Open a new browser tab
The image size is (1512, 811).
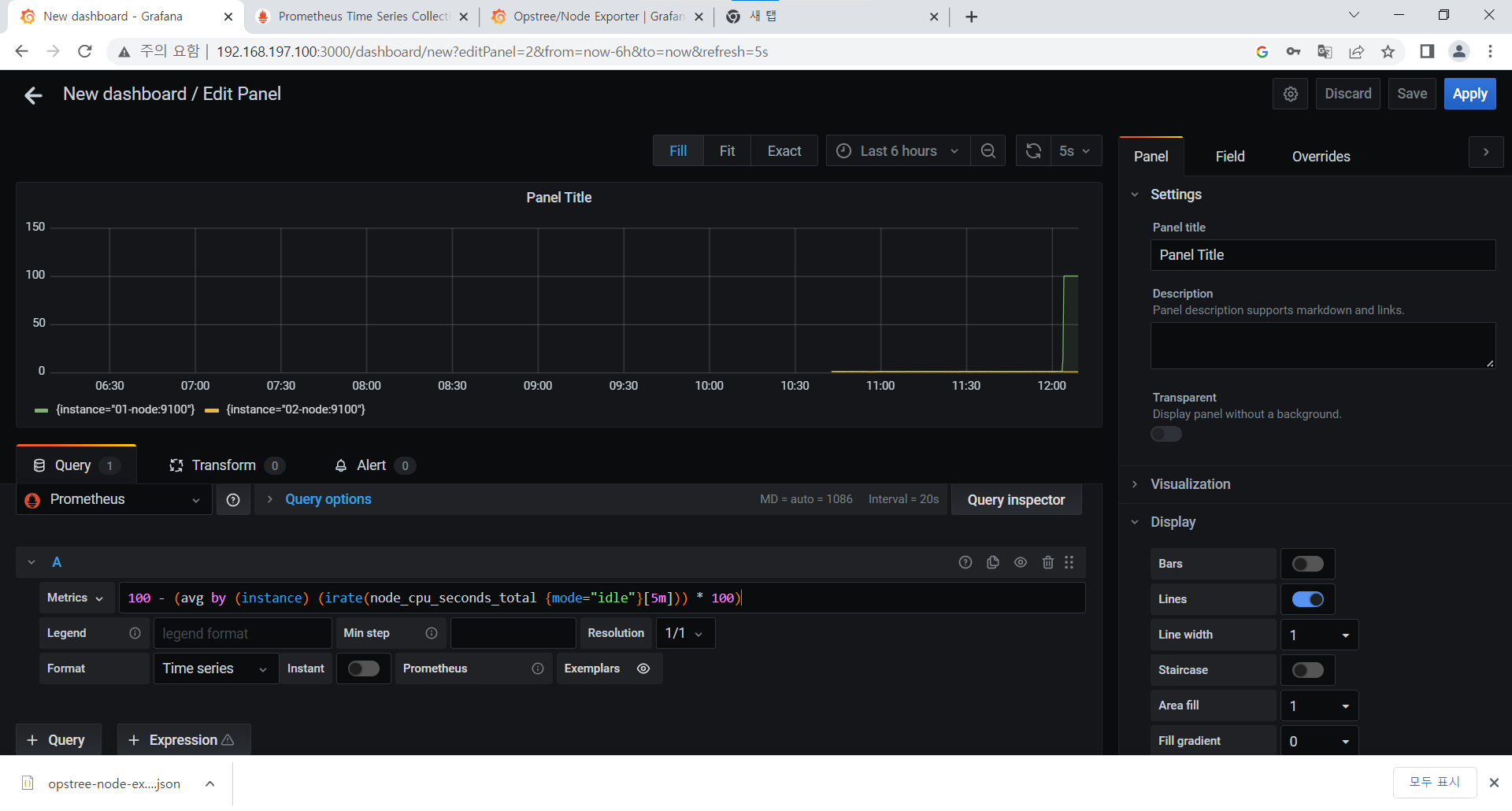tap(972, 17)
